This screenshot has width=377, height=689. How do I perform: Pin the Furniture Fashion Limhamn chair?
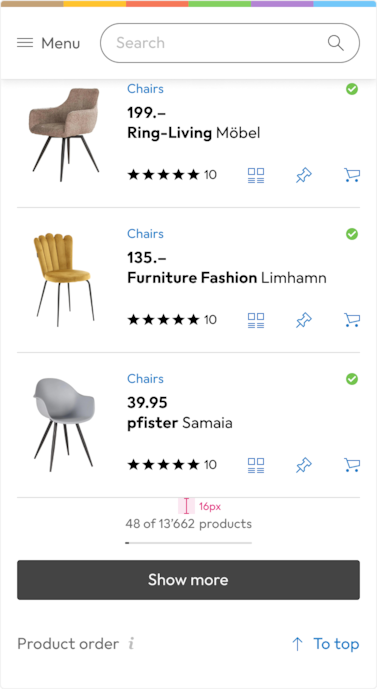[x=304, y=320]
